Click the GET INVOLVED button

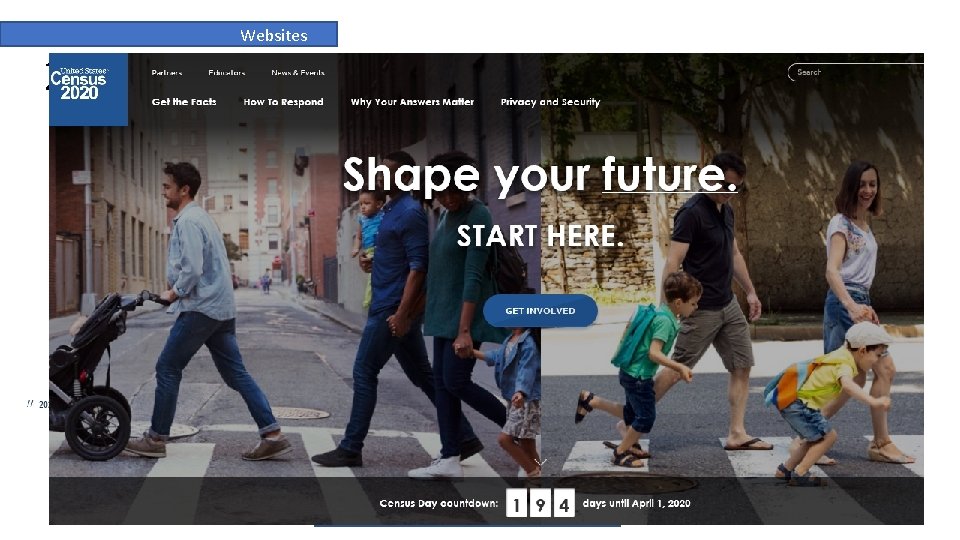pyautogui.click(x=540, y=311)
